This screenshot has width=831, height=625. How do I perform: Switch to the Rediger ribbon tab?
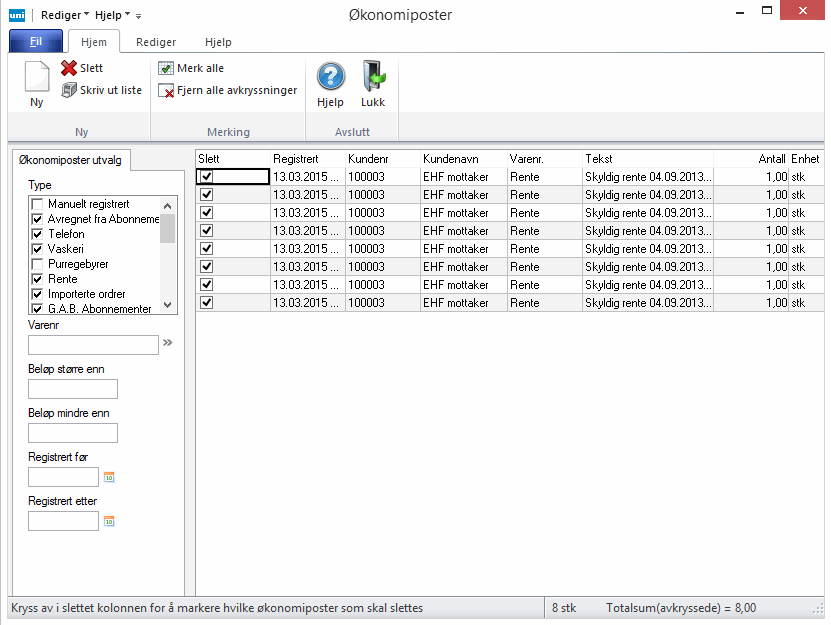coord(156,43)
